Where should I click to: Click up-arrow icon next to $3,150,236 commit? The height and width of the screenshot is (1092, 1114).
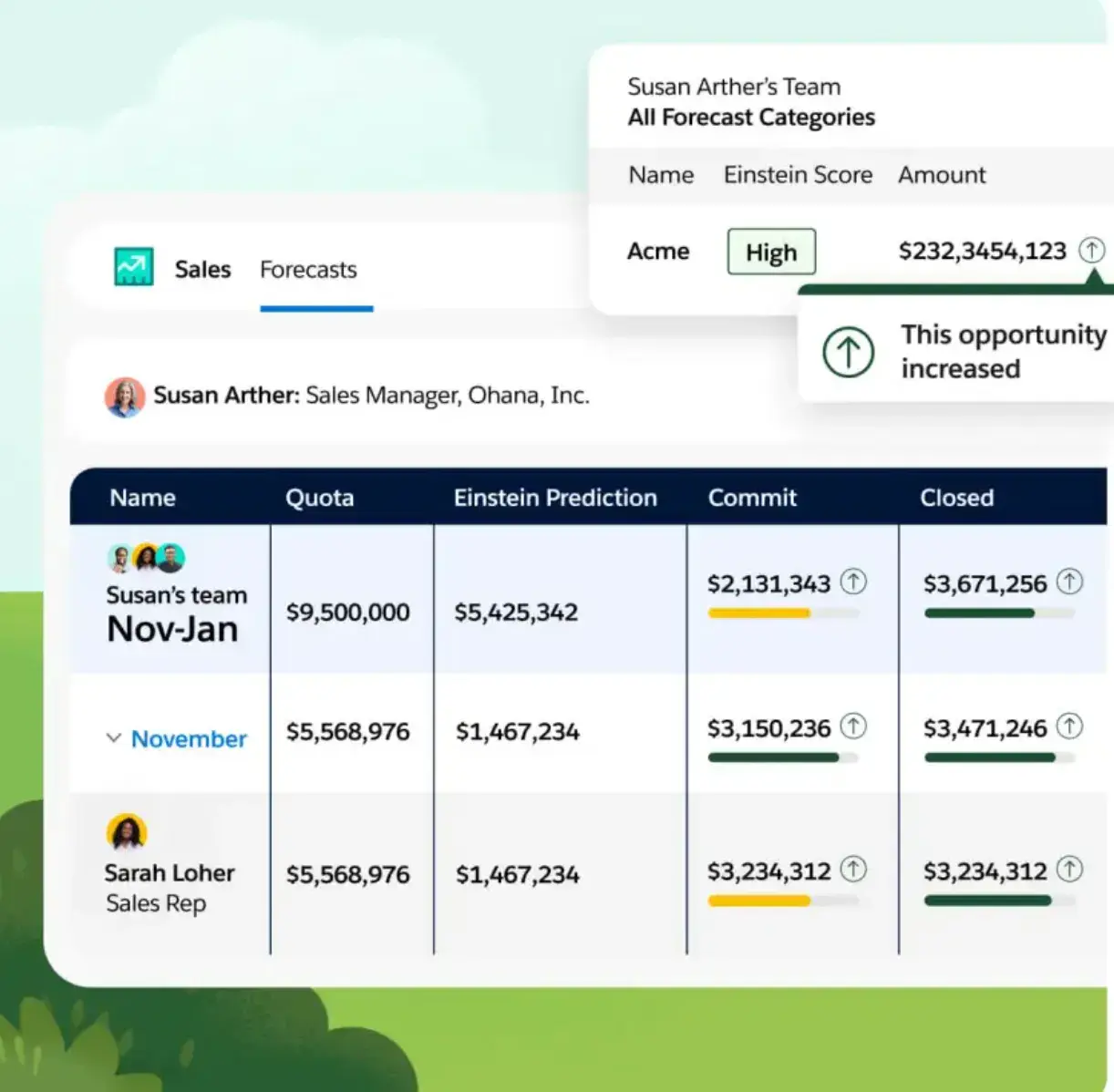[853, 726]
